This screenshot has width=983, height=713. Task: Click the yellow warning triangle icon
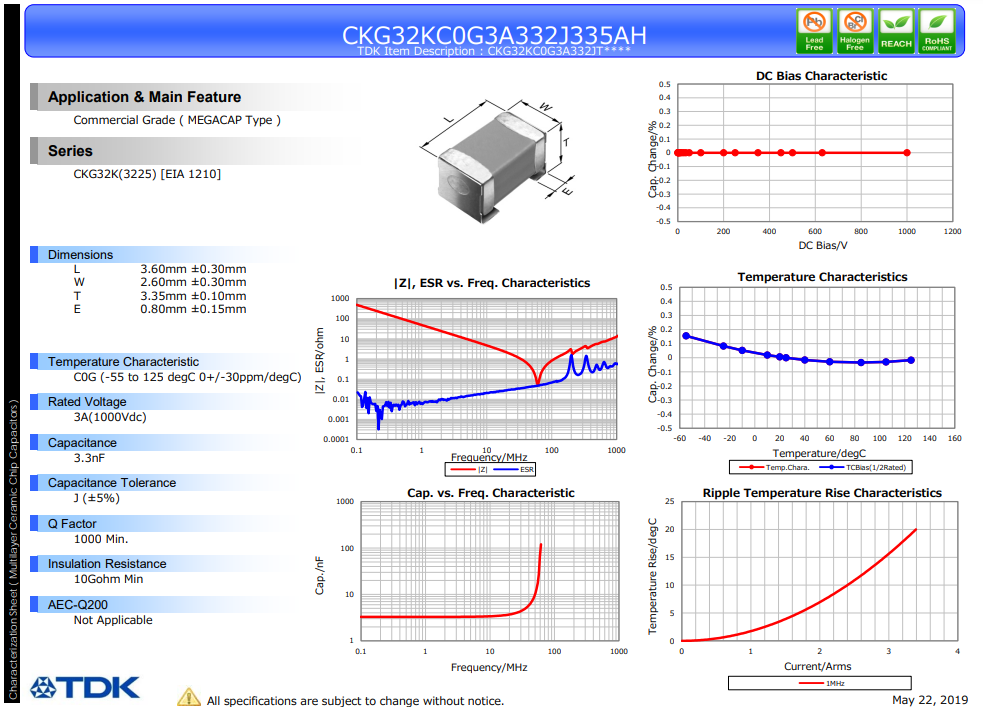(189, 697)
